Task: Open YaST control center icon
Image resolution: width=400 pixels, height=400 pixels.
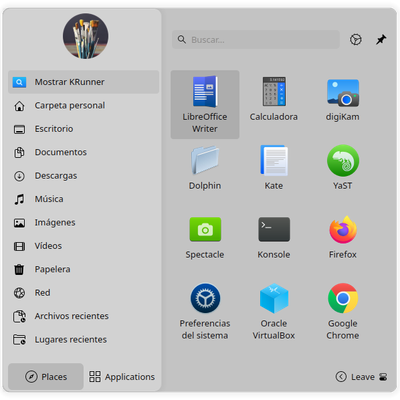Action: point(343,167)
